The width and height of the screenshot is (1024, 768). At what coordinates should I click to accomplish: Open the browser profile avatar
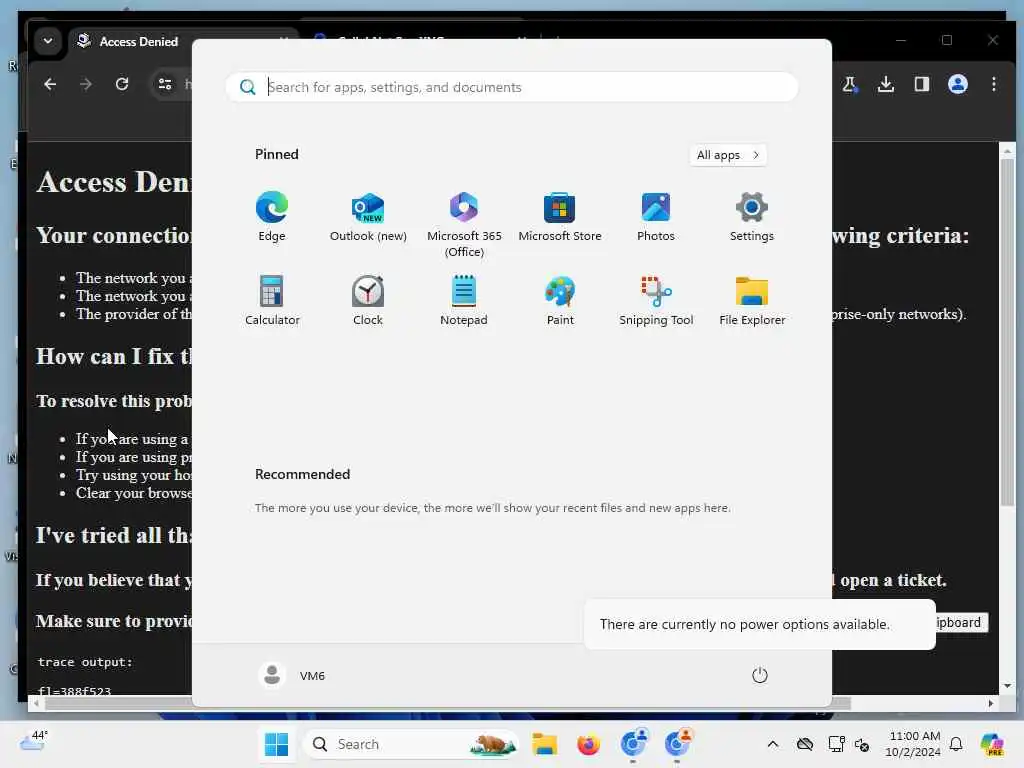(x=957, y=84)
